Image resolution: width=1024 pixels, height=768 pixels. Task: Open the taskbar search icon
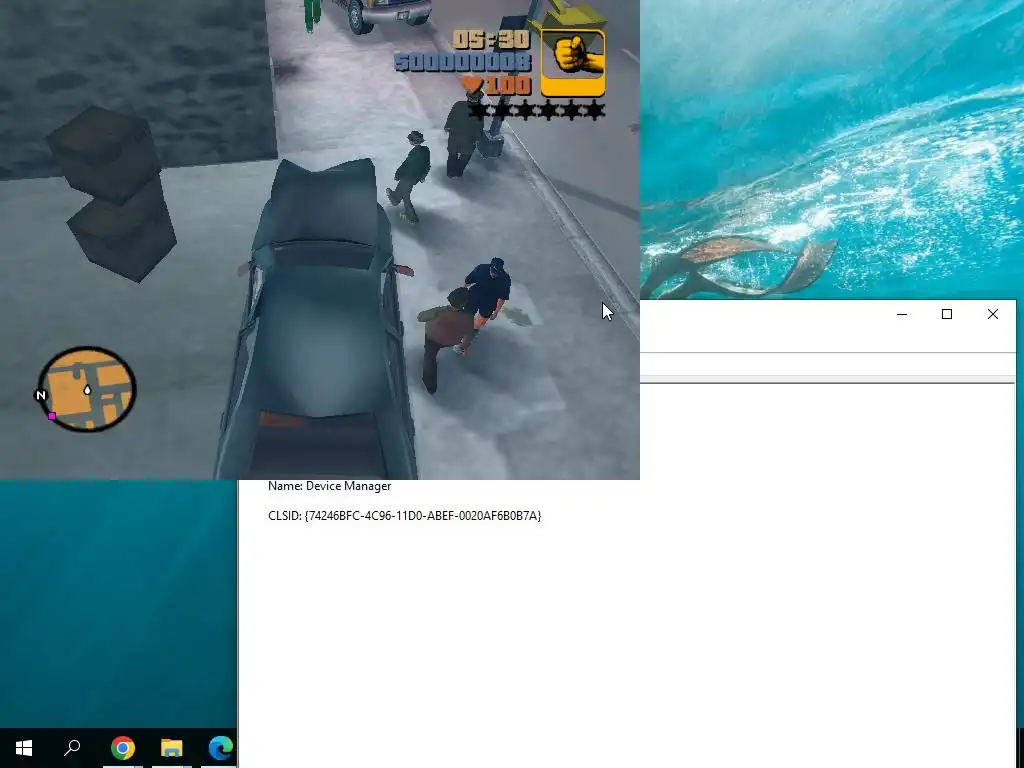click(72, 748)
